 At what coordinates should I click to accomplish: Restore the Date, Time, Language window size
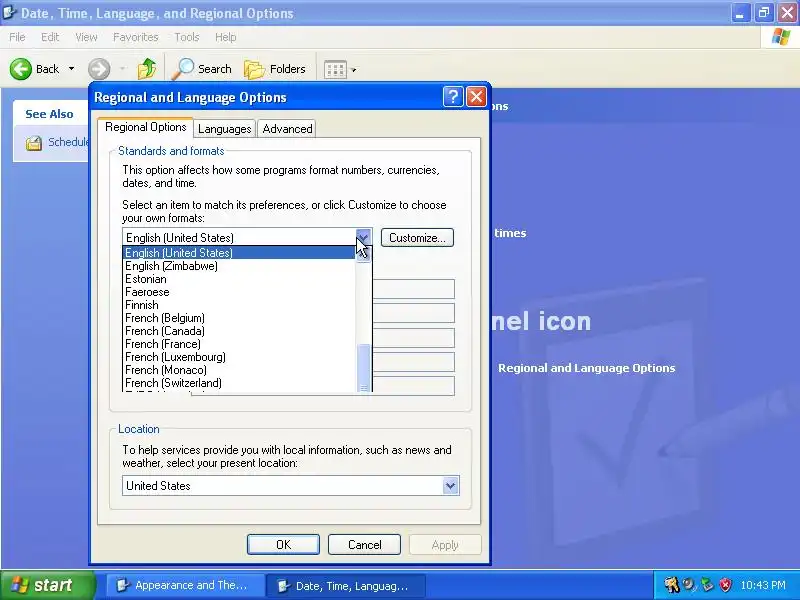pyautogui.click(x=763, y=13)
